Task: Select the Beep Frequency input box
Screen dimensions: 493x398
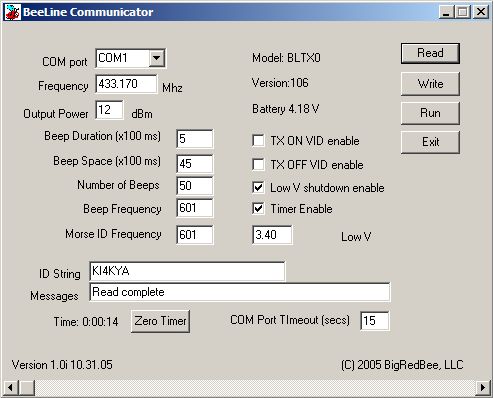Action: (195, 208)
